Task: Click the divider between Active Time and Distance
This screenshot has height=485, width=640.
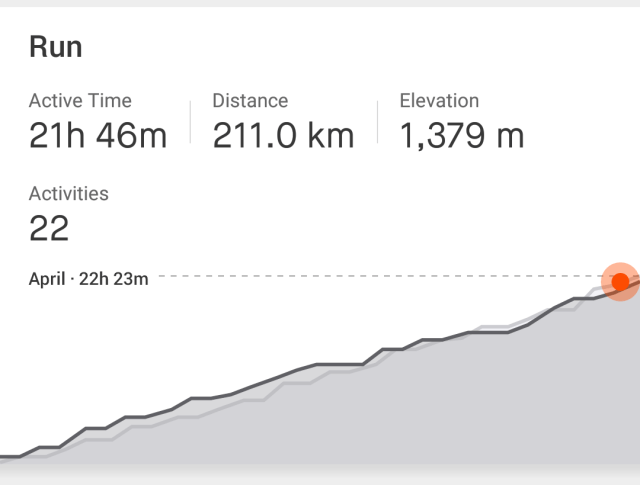Action: pos(190,123)
